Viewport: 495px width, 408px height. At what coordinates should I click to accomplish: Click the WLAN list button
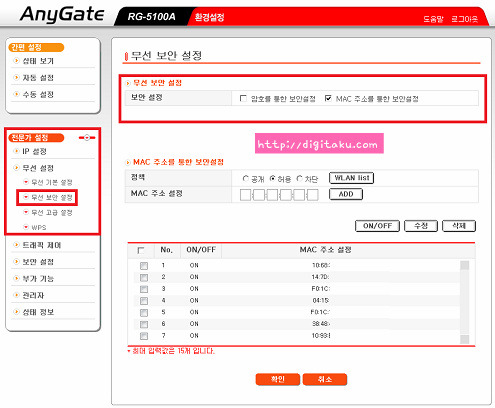coord(351,178)
